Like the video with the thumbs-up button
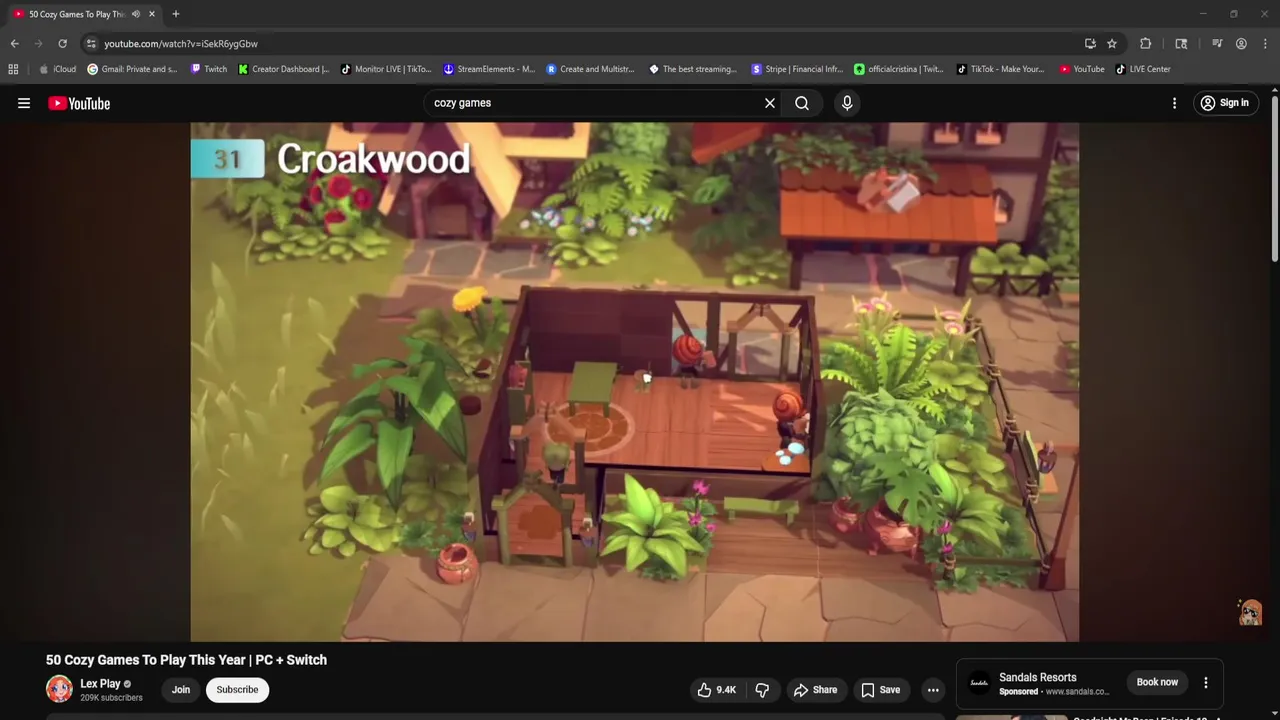 [717, 690]
